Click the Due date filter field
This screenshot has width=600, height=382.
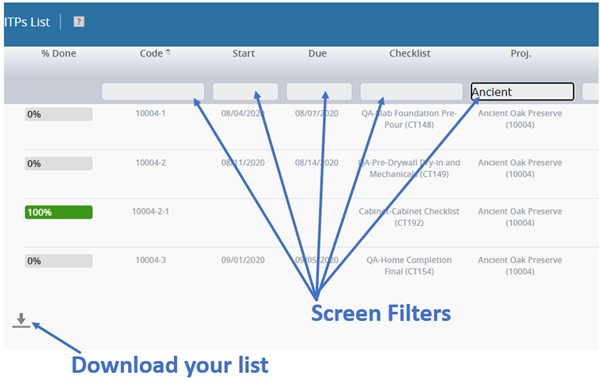(319, 92)
